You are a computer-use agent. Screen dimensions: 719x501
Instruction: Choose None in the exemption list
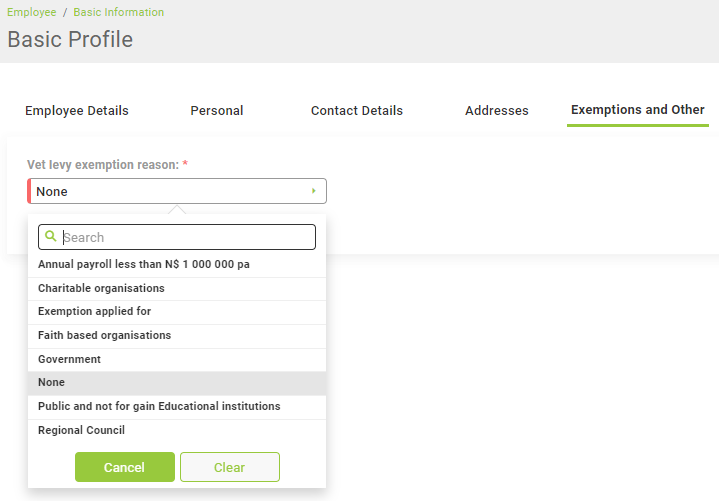click(51, 382)
